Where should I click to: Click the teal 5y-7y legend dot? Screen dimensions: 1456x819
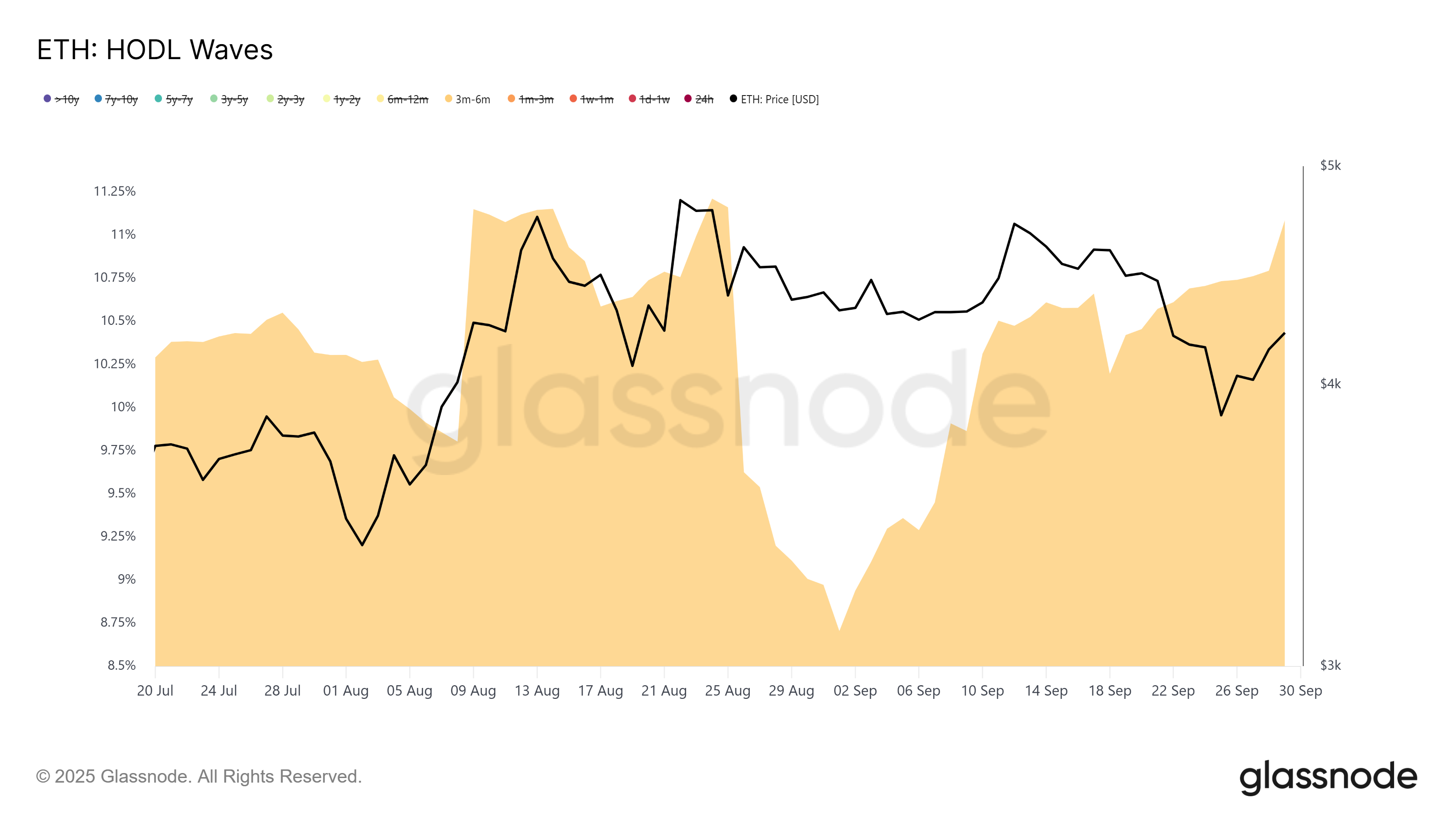click(158, 99)
